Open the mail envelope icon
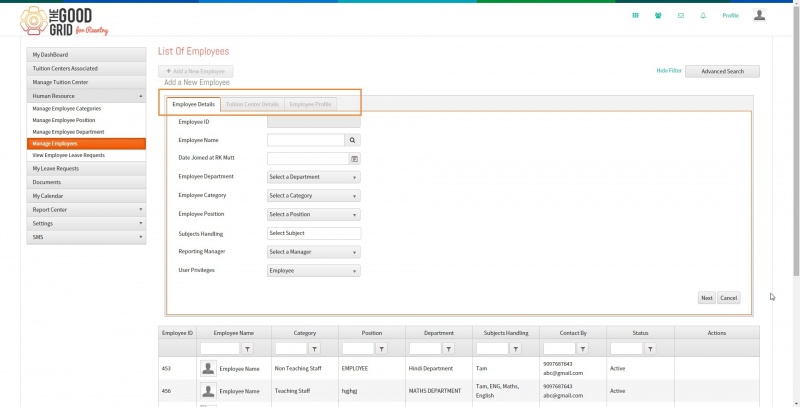Screen dimensions: 800x407 point(681,15)
